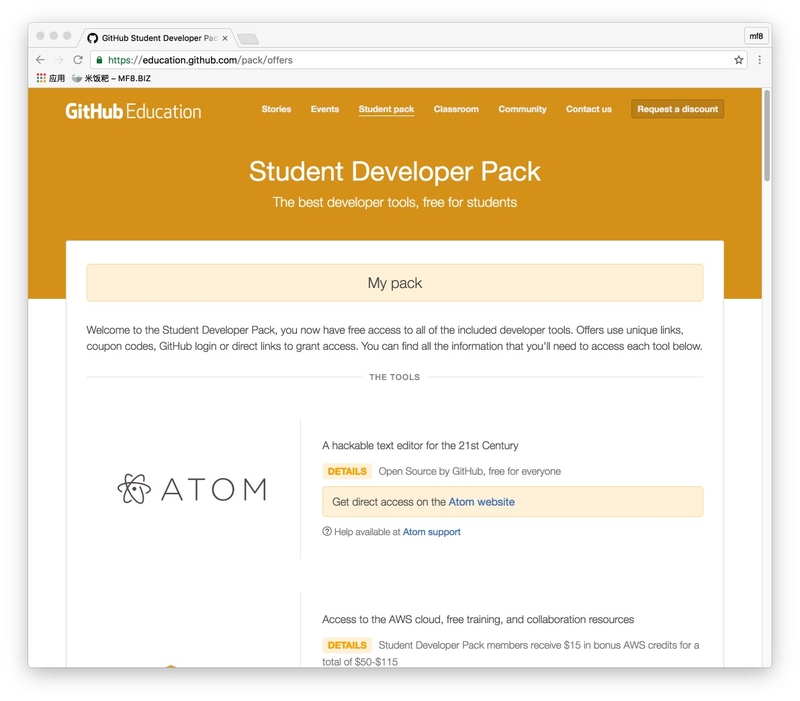This screenshot has height=701, width=800.
Task: Click the browser back arrow
Action: 40,60
